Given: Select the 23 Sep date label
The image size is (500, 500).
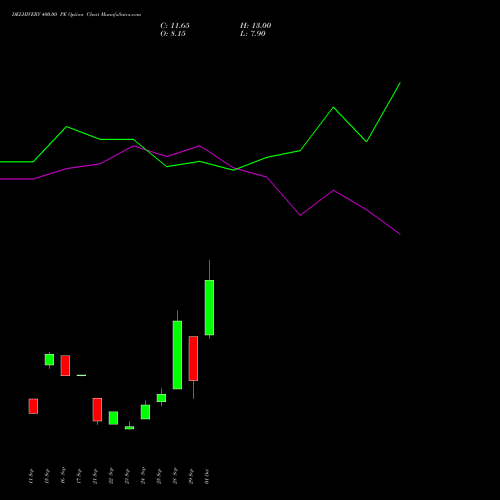Looking at the screenshot, I should pos(127,476).
